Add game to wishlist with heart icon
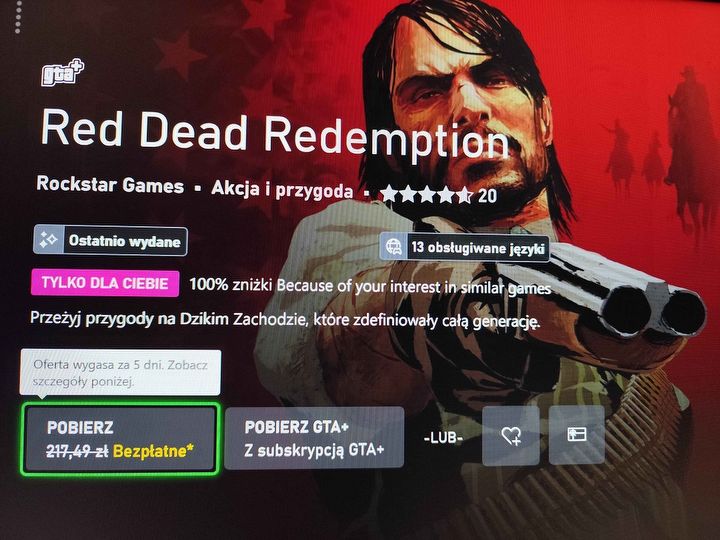This screenshot has height=540, width=720. click(x=511, y=435)
